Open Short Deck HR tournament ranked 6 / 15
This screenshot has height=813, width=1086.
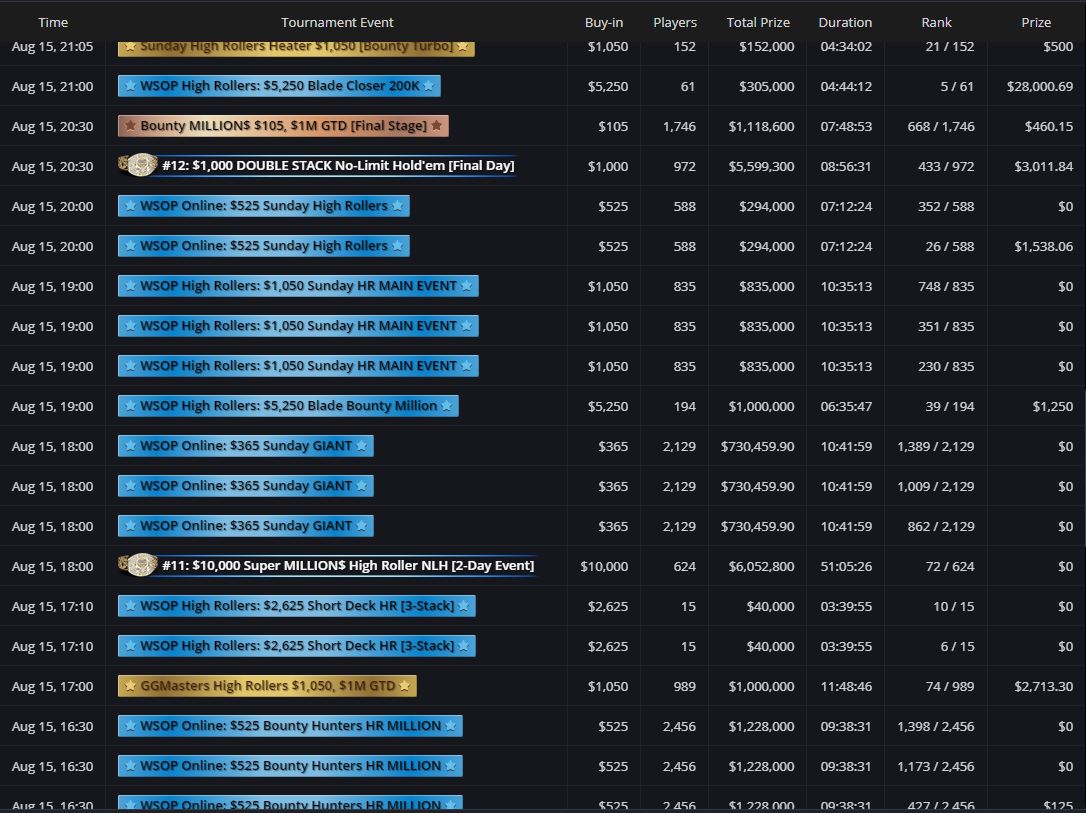pos(297,646)
